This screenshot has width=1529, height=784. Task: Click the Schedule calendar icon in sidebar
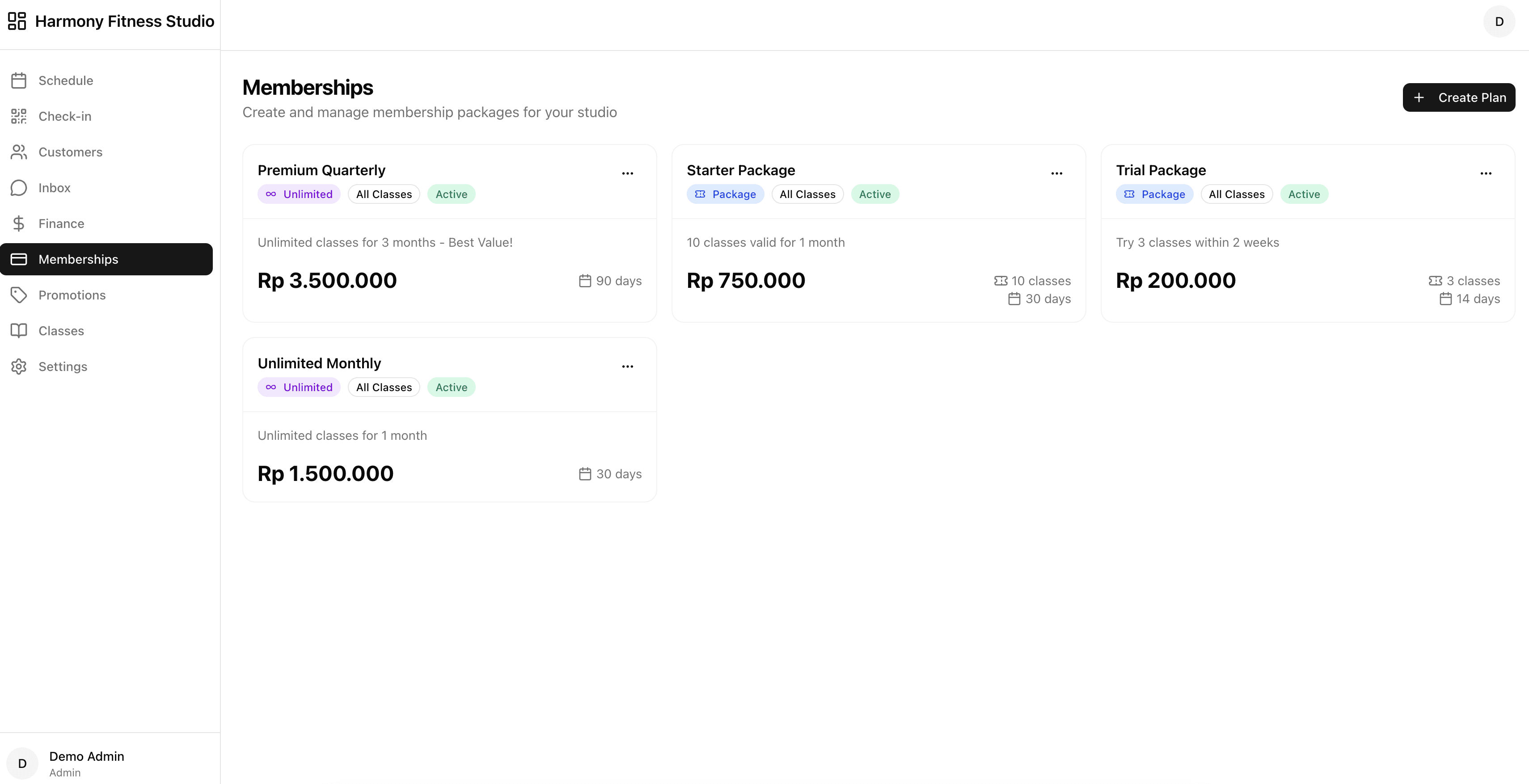(x=19, y=81)
